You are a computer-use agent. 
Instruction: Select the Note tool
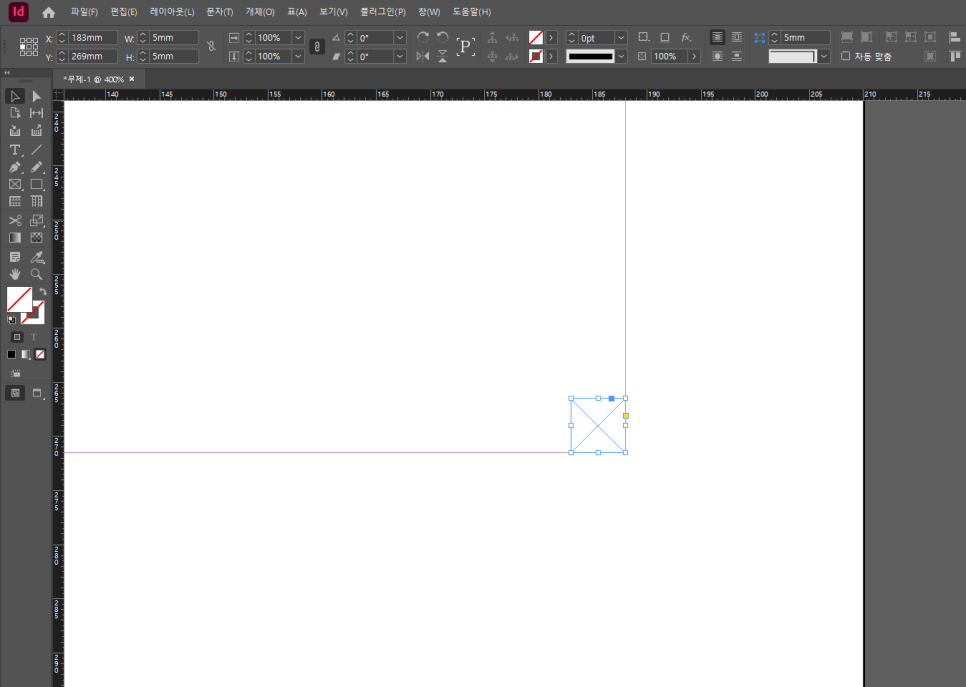pos(15,257)
